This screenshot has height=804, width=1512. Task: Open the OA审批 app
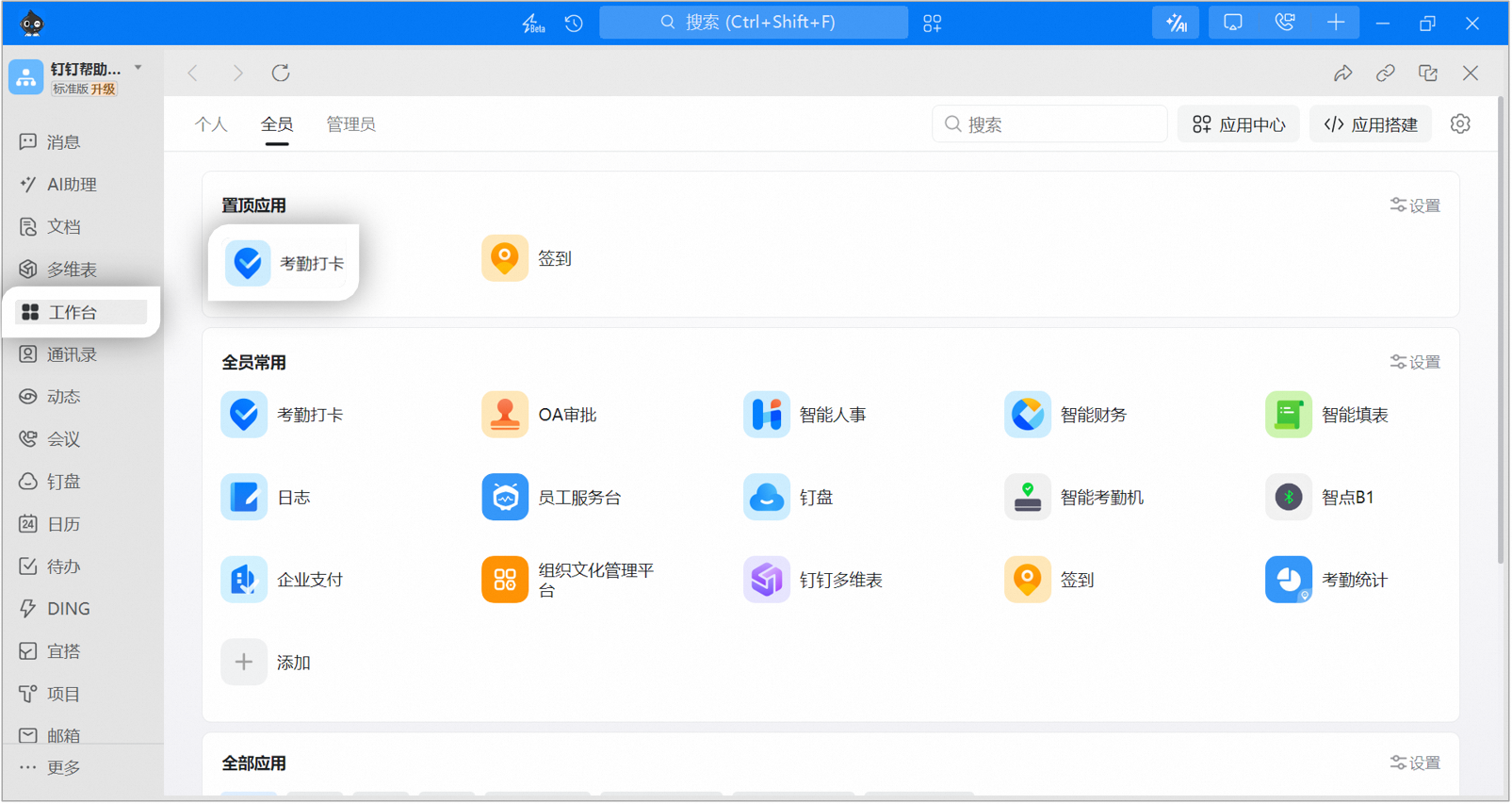pos(539,415)
